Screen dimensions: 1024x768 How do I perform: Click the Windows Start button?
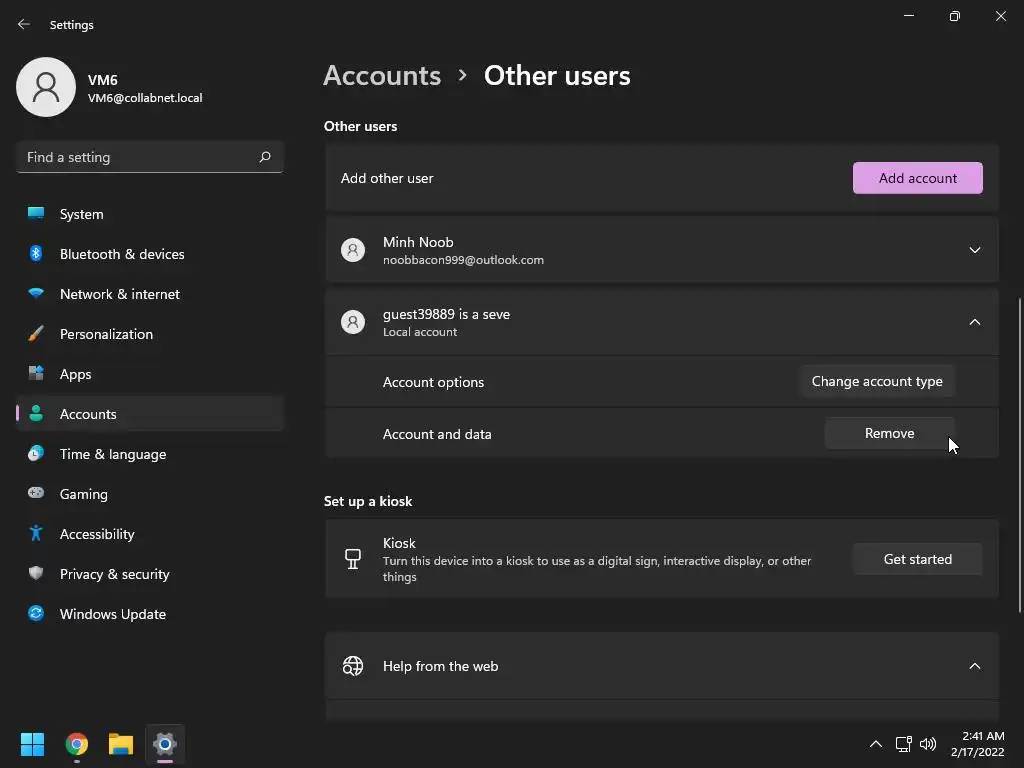(x=33, y=744)
